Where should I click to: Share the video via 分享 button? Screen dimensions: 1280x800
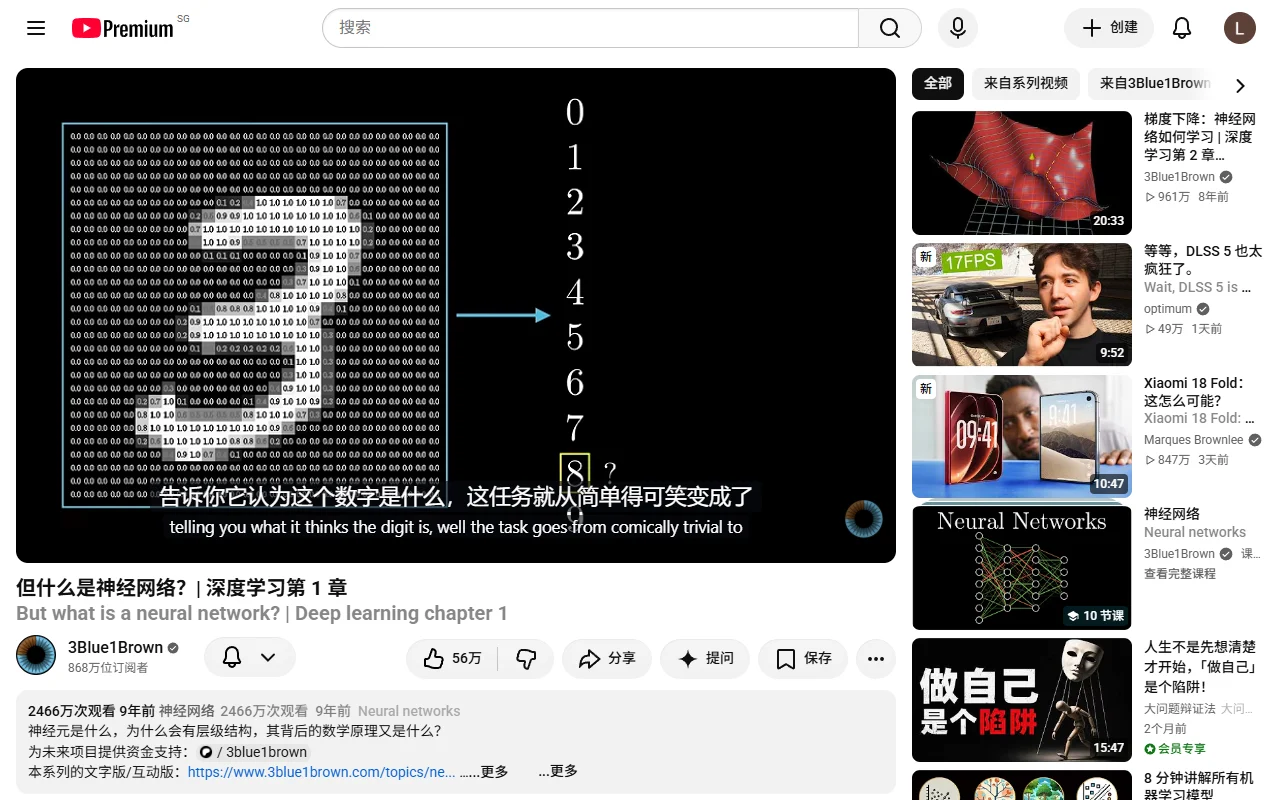point(607,658)
